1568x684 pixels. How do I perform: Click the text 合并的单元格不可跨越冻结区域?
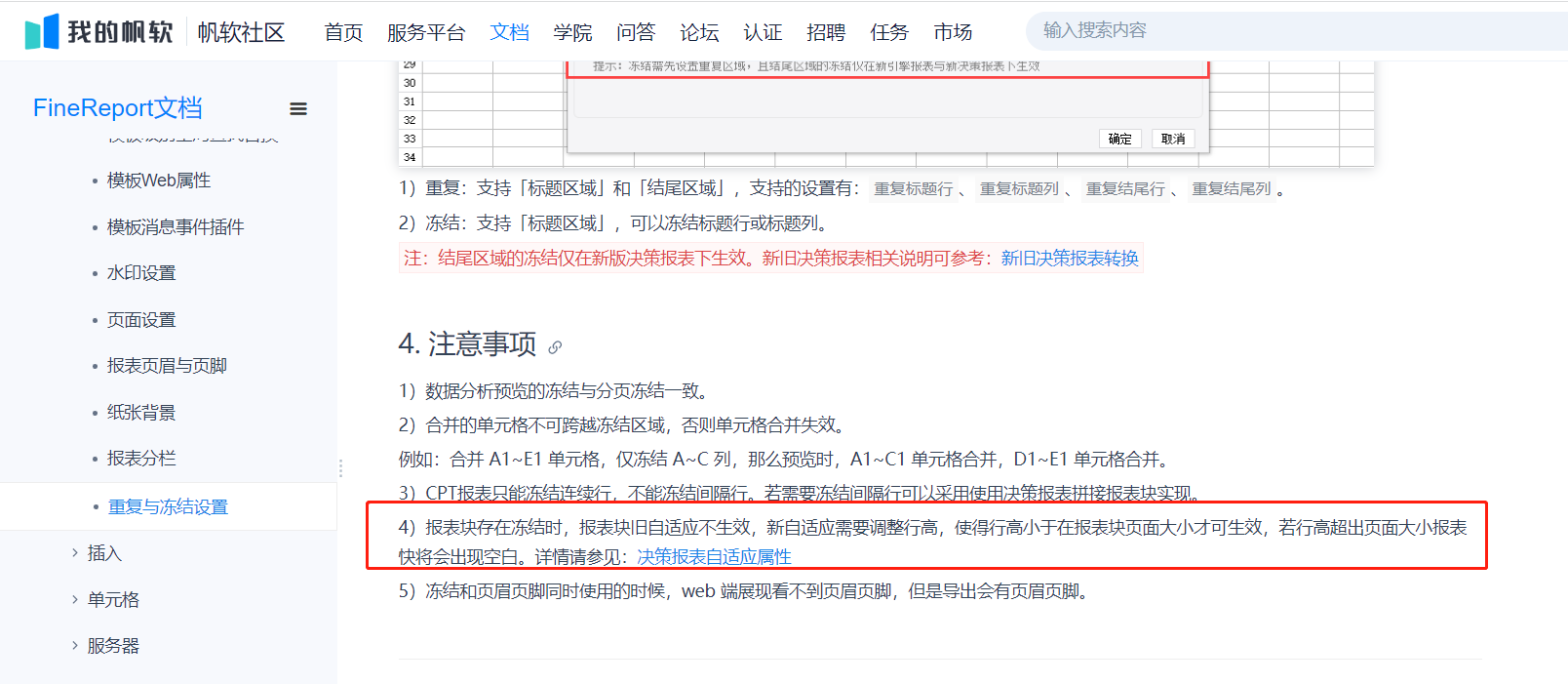click(x=546, y=425)
